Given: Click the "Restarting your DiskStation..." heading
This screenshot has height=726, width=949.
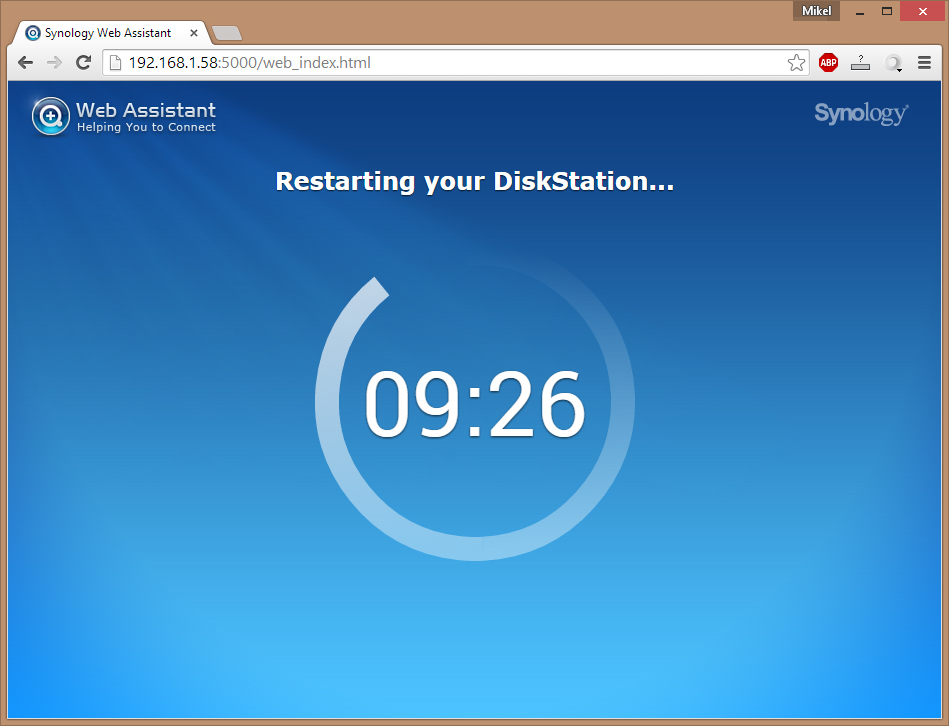Looking at the screenshot, I should (474, 182).
